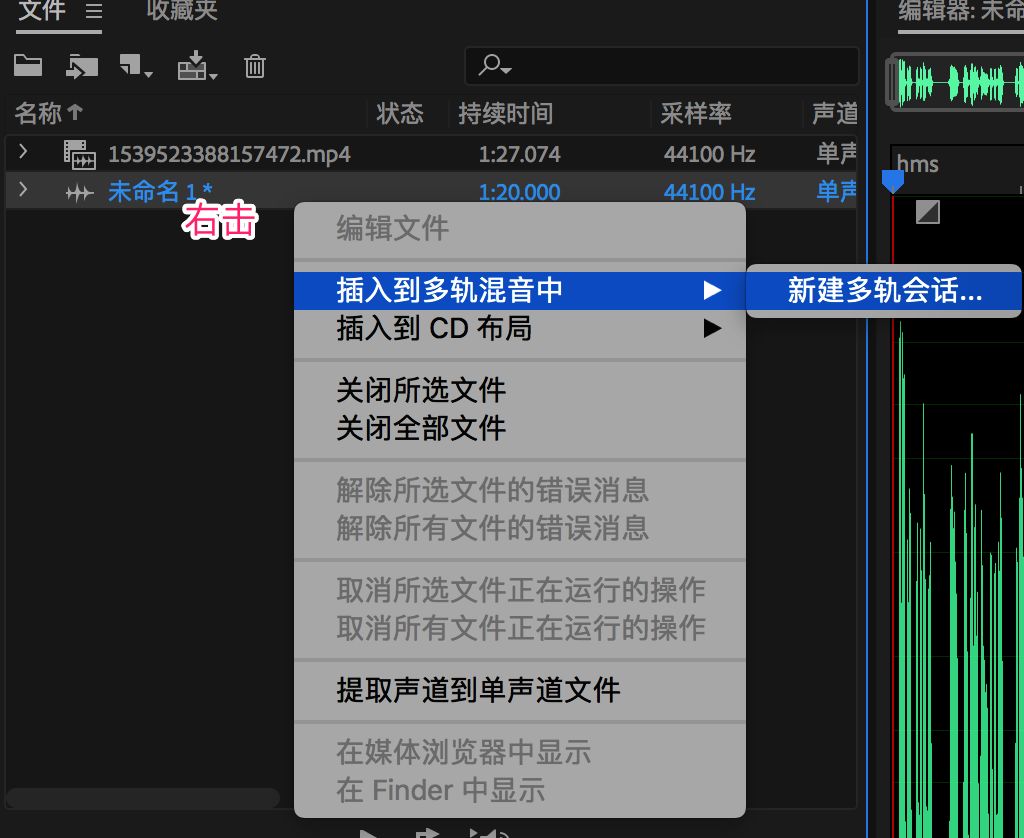The width and height of the screenshot is (1024, 838).
Task: Click the Open File folder icon
Action: pyautogui.click(x=27, y=65)
